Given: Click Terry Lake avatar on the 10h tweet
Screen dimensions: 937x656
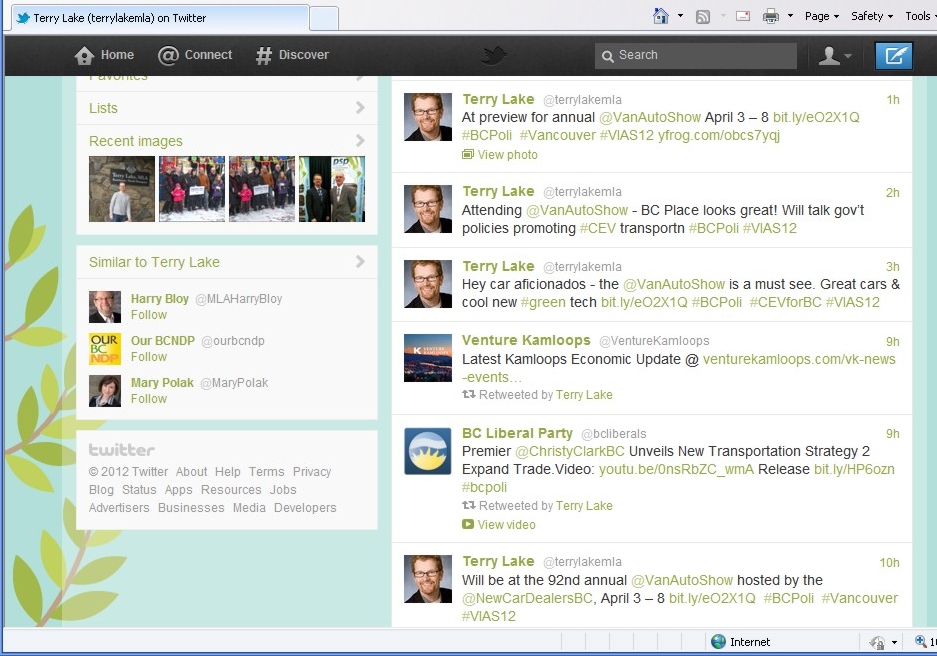Looking at the screenshot, I should click(428, 579).
